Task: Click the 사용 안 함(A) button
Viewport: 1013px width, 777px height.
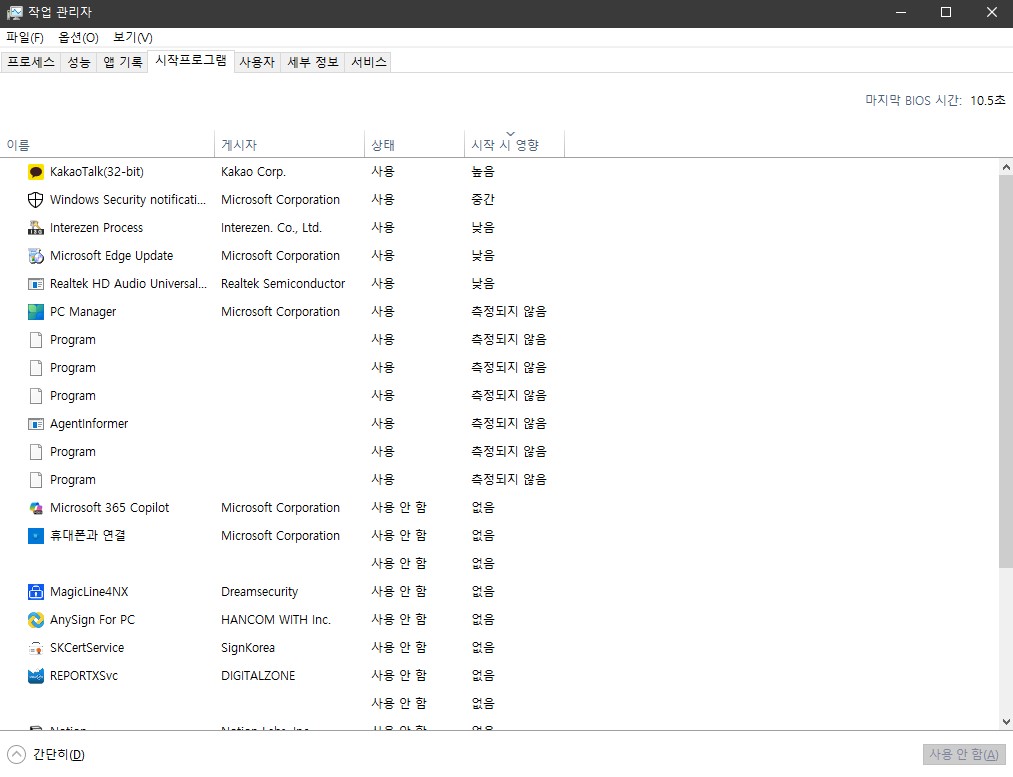Action: (966, 754)
